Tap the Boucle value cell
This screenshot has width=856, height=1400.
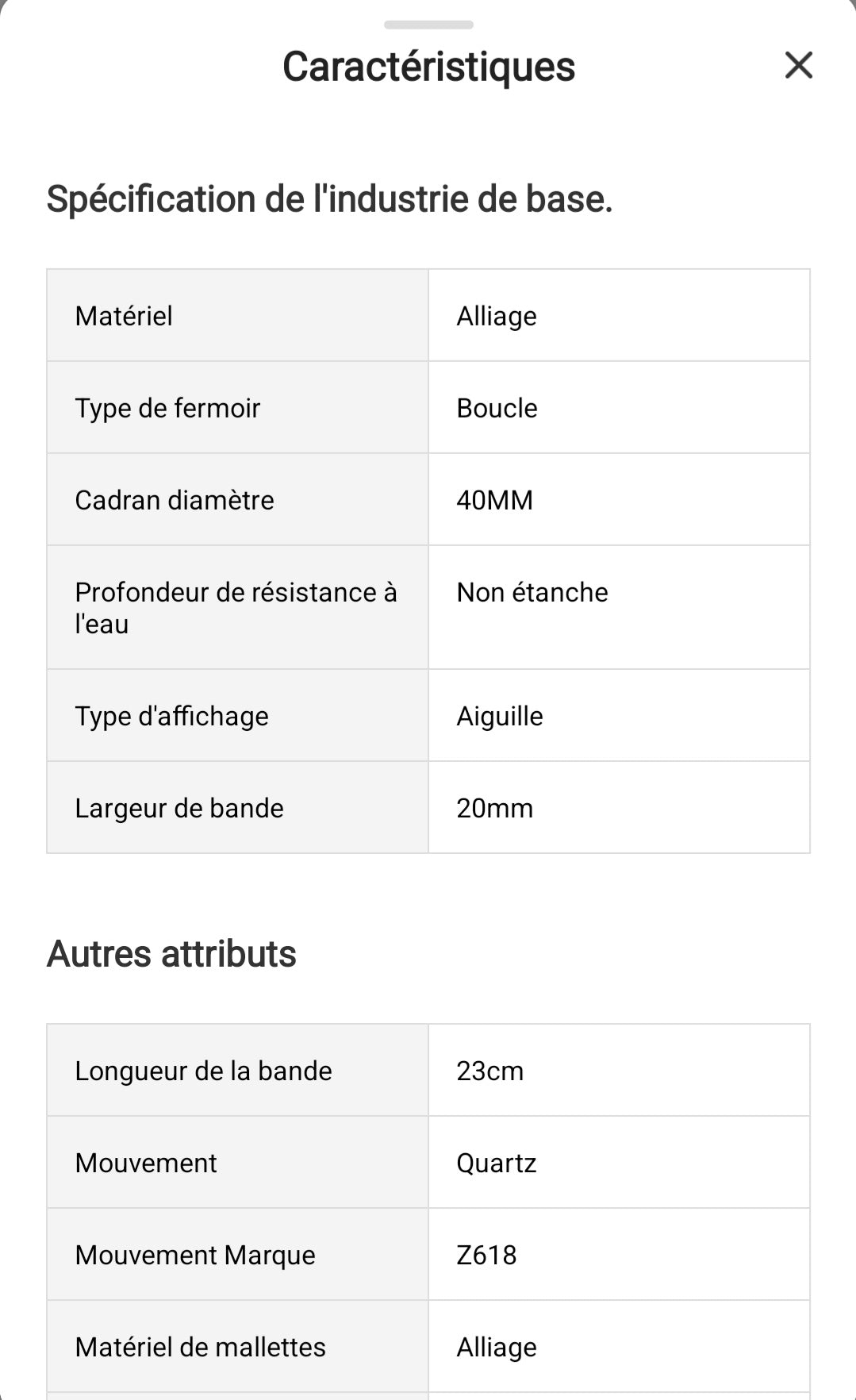pos(497,408)
